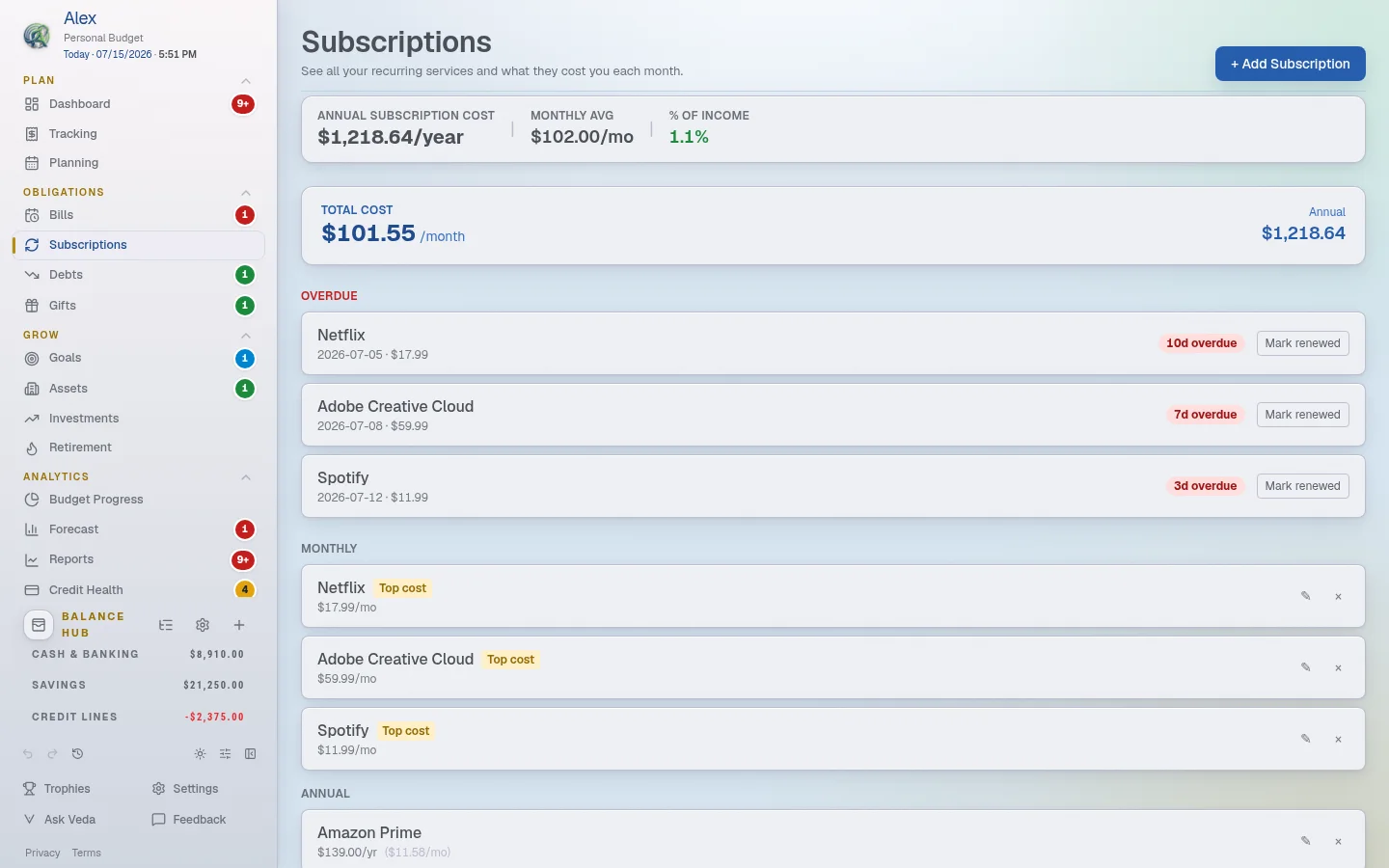Navigate to Bills
Viewport: 1389px width, 868px height.
coord(139,215)
